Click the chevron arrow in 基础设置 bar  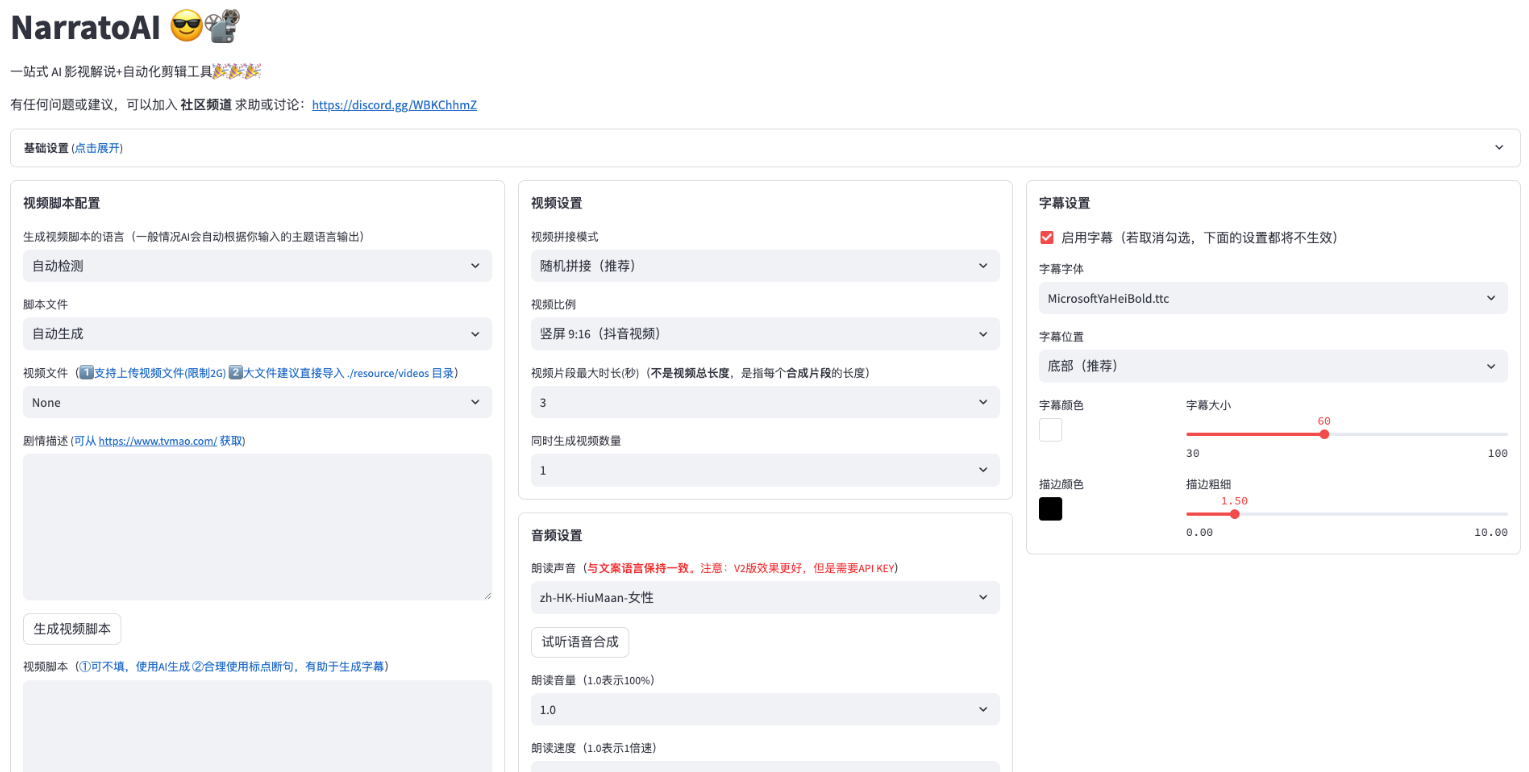[x=1499, y=148]
